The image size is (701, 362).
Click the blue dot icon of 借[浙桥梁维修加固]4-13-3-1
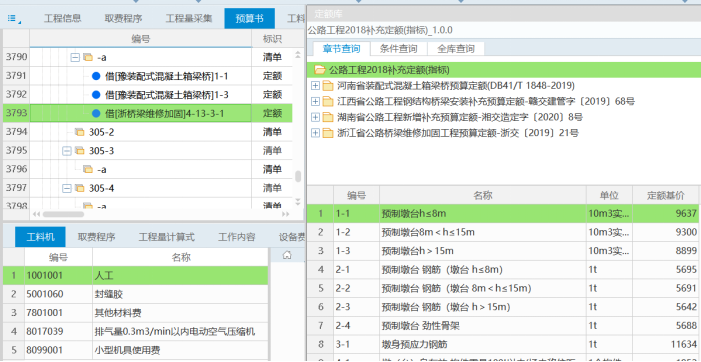(96, 114)
